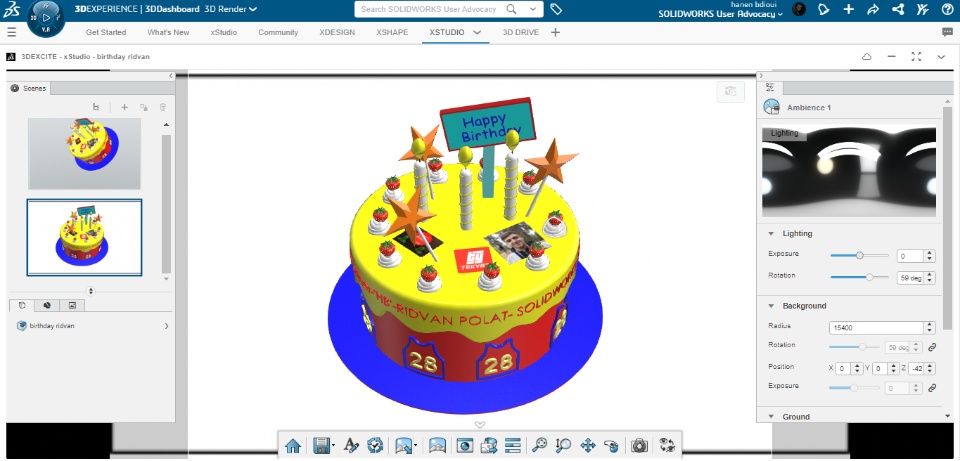Screen dimensions: 960x461
Task: Switch to the Community tab
Action: [278, 32]
